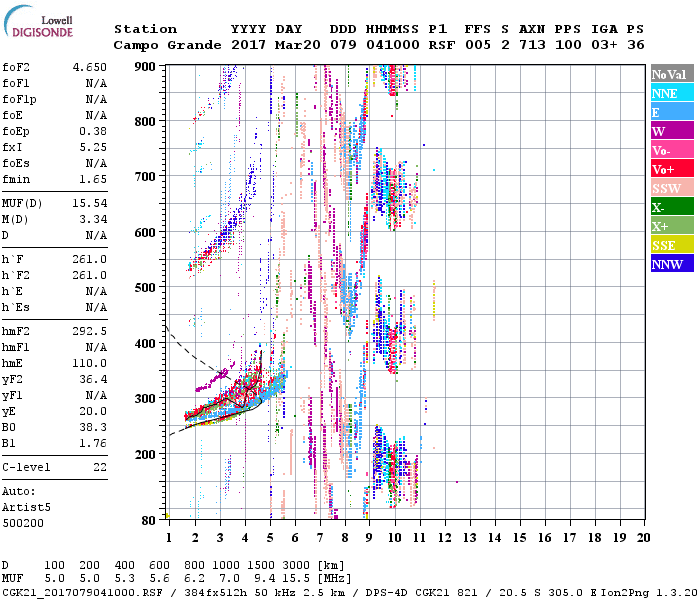
Task: Select the SSW salmon legend swatch
Action: pyautogui.click(x=672, y=188)
